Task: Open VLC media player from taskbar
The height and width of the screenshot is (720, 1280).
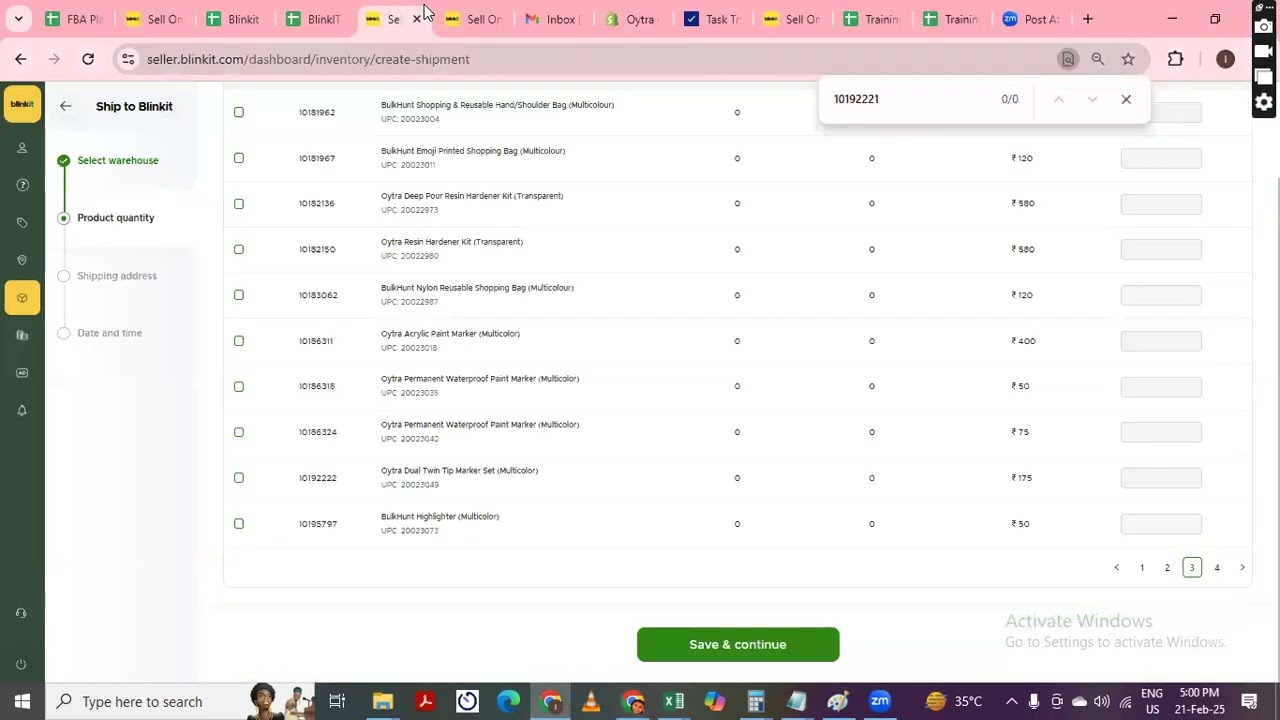Action: (x=591, y=701)
